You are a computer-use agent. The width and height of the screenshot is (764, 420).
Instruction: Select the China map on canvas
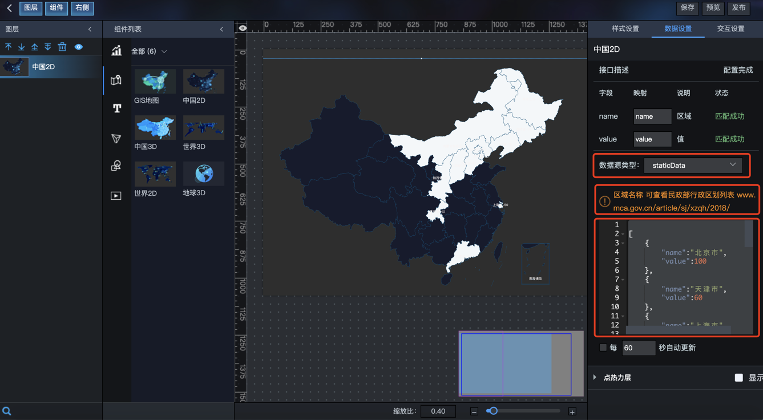421,178
